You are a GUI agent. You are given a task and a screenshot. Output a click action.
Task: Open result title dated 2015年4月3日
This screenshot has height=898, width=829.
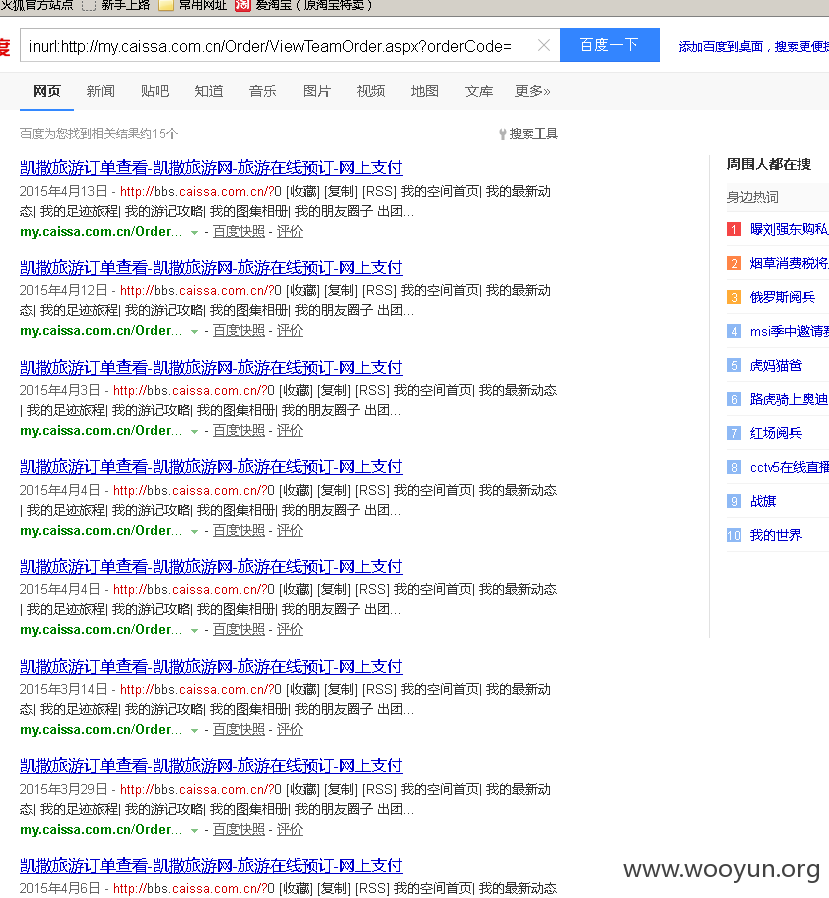(x=211, y=367)
